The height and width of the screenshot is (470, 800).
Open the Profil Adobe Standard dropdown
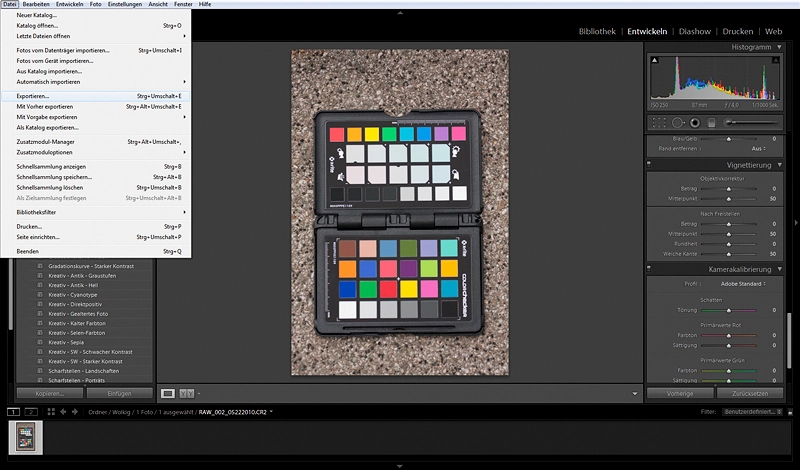pyautogui.click(x=743, y=284)
